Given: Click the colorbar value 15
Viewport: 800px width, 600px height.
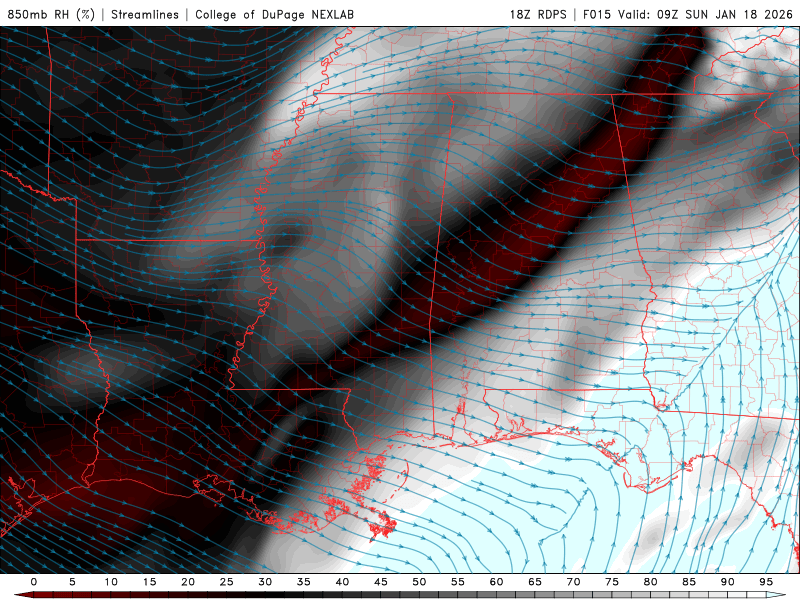Looking at the screenshot, I should coord(149,582).
